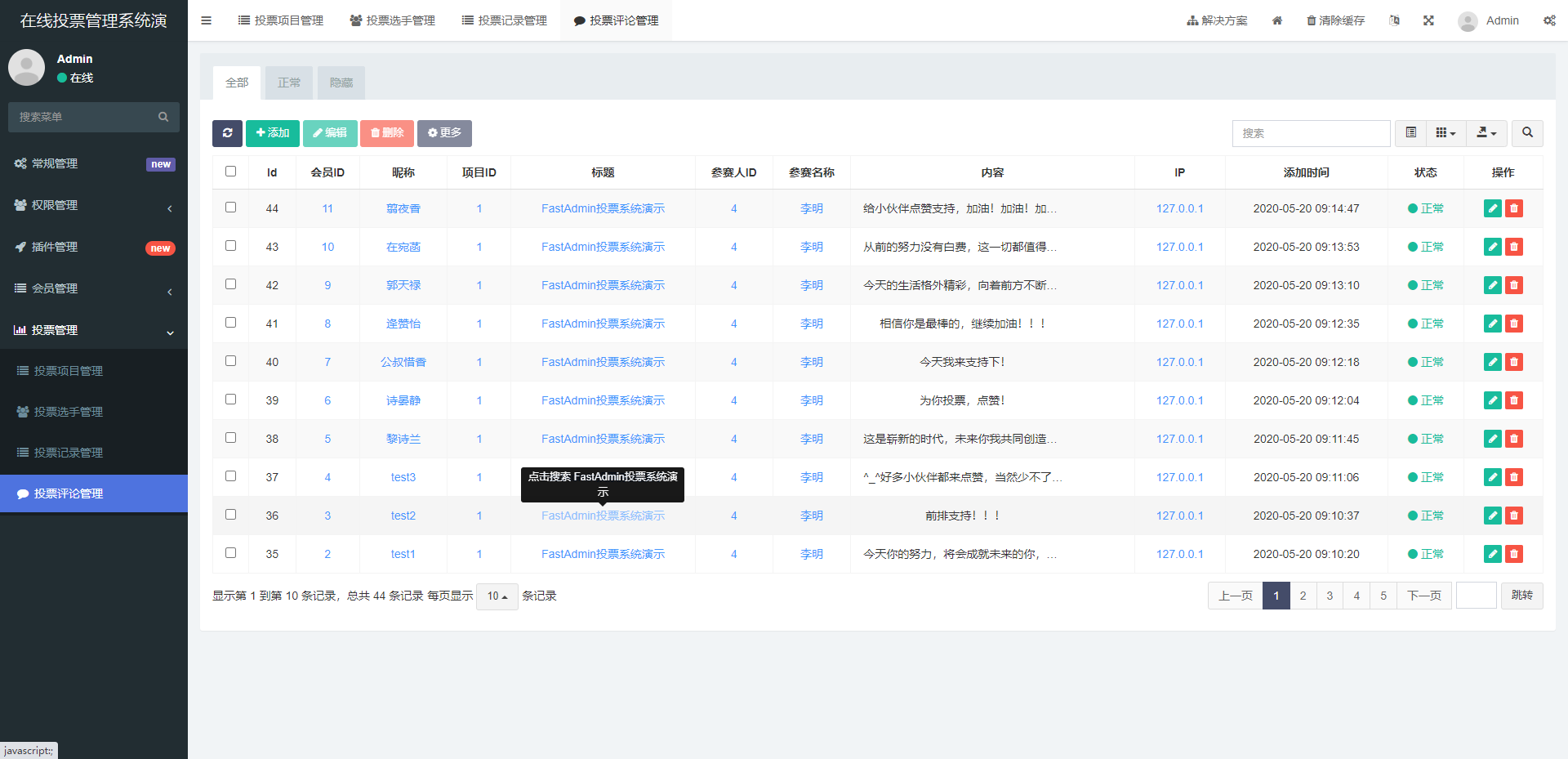The height and width of the screenshot is (759, 1568).
Task: Open the export data dropdown
Action: click(1486, 133)
